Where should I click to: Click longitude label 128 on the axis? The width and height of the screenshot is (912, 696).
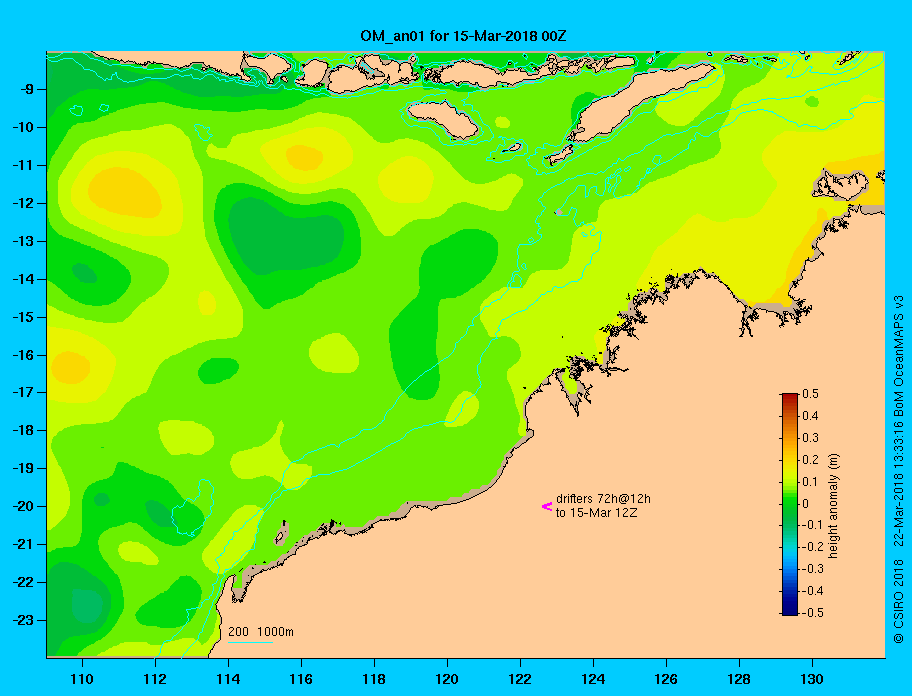click(x=739, y=679)
